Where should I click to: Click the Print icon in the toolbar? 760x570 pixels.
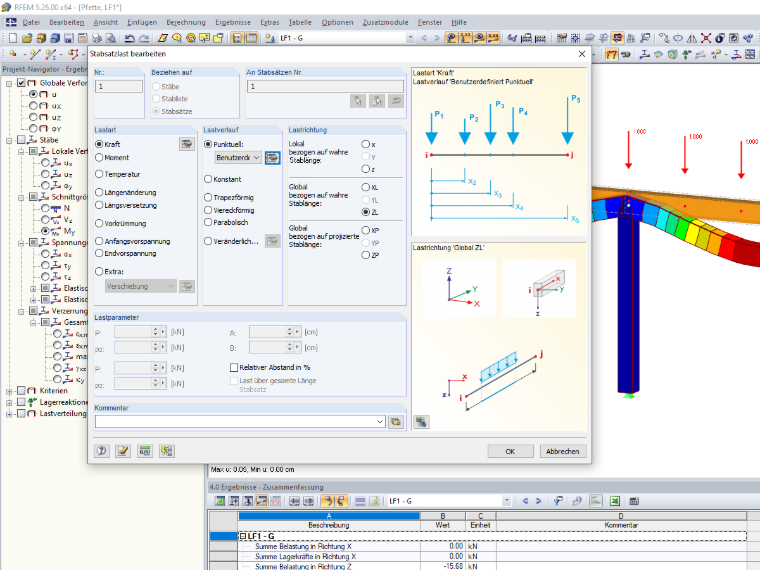tap(96, 38)
